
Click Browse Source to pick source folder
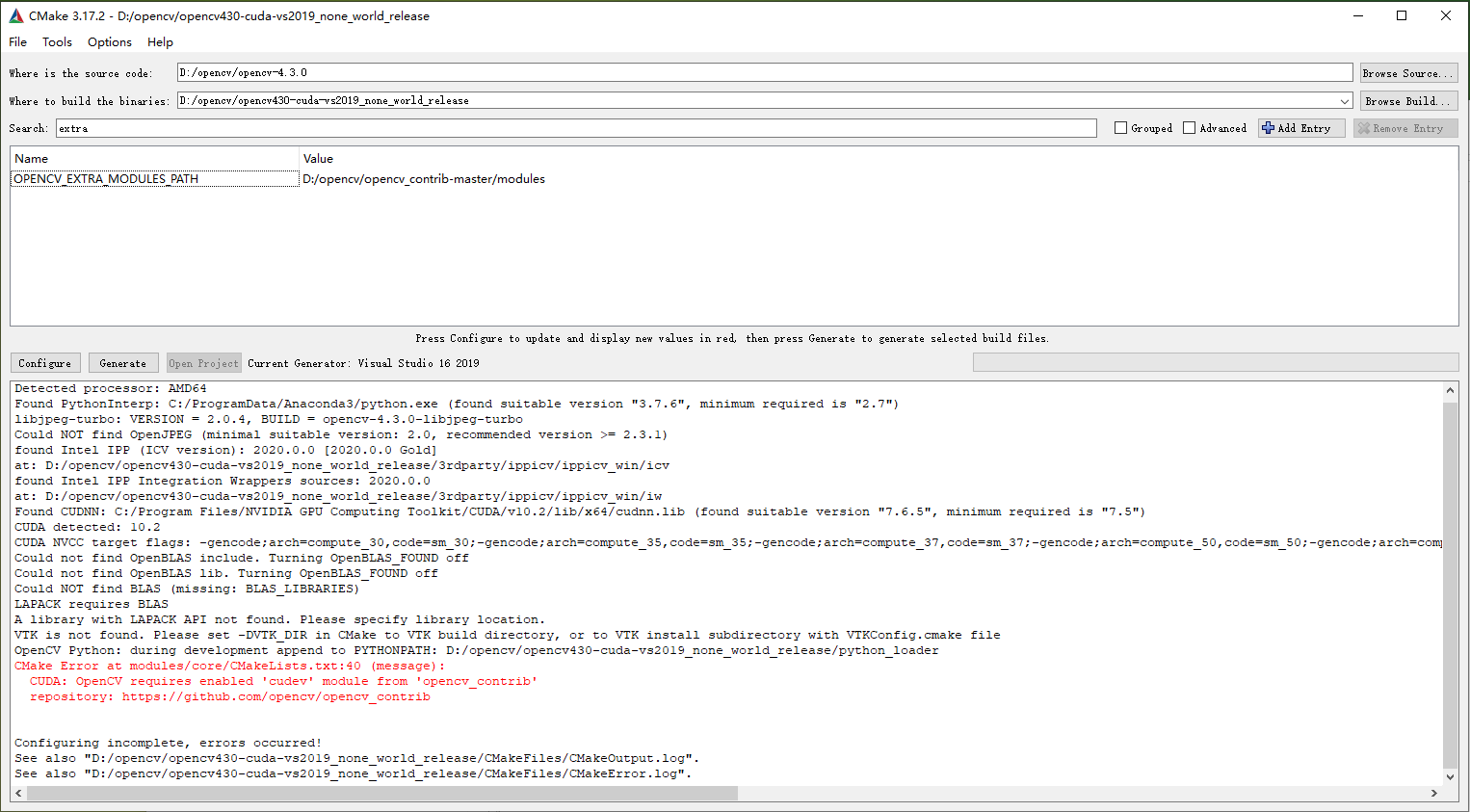point(1407,72)
